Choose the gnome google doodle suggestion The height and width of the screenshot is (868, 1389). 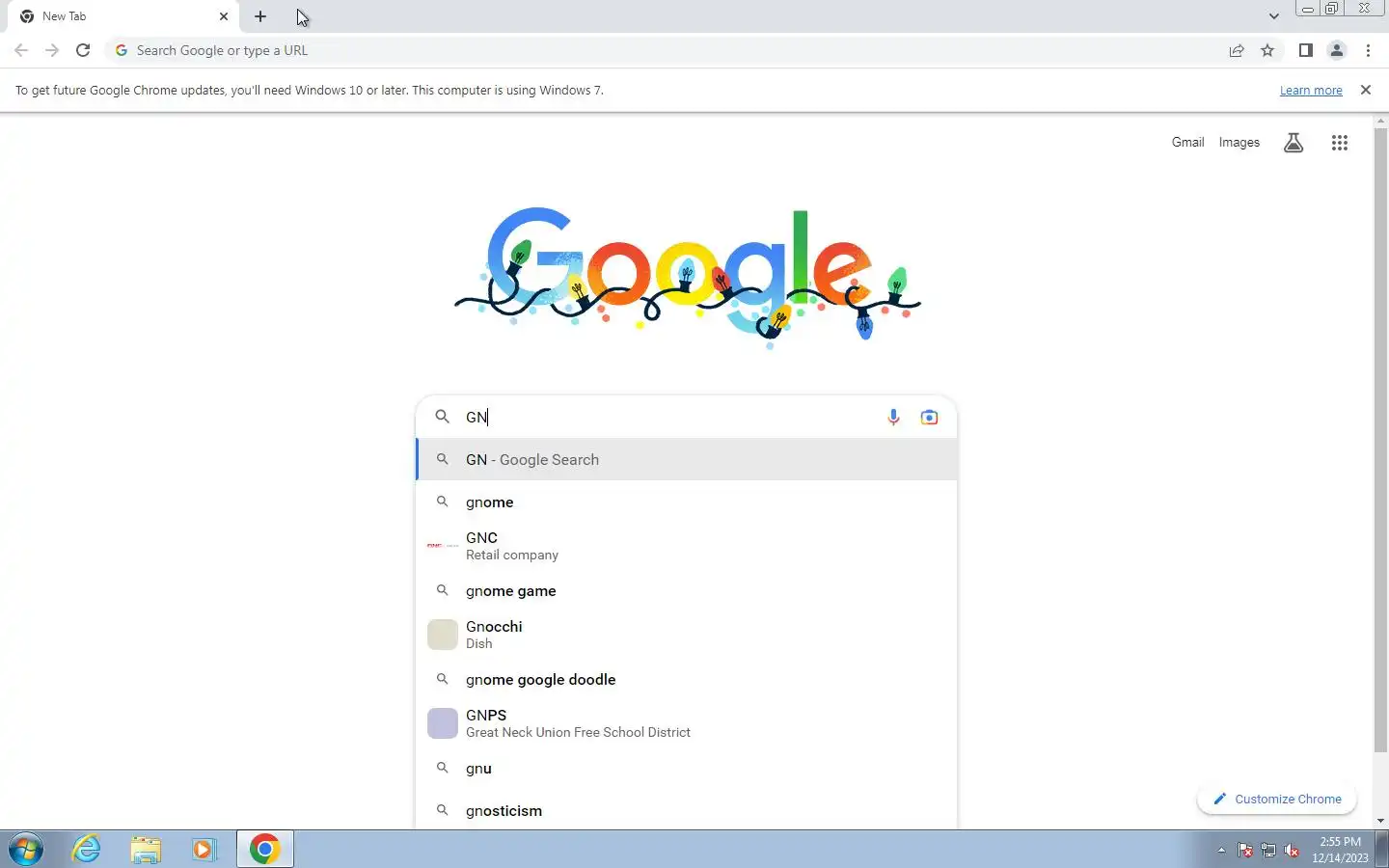pyautogui.click(x=687, y=679)
